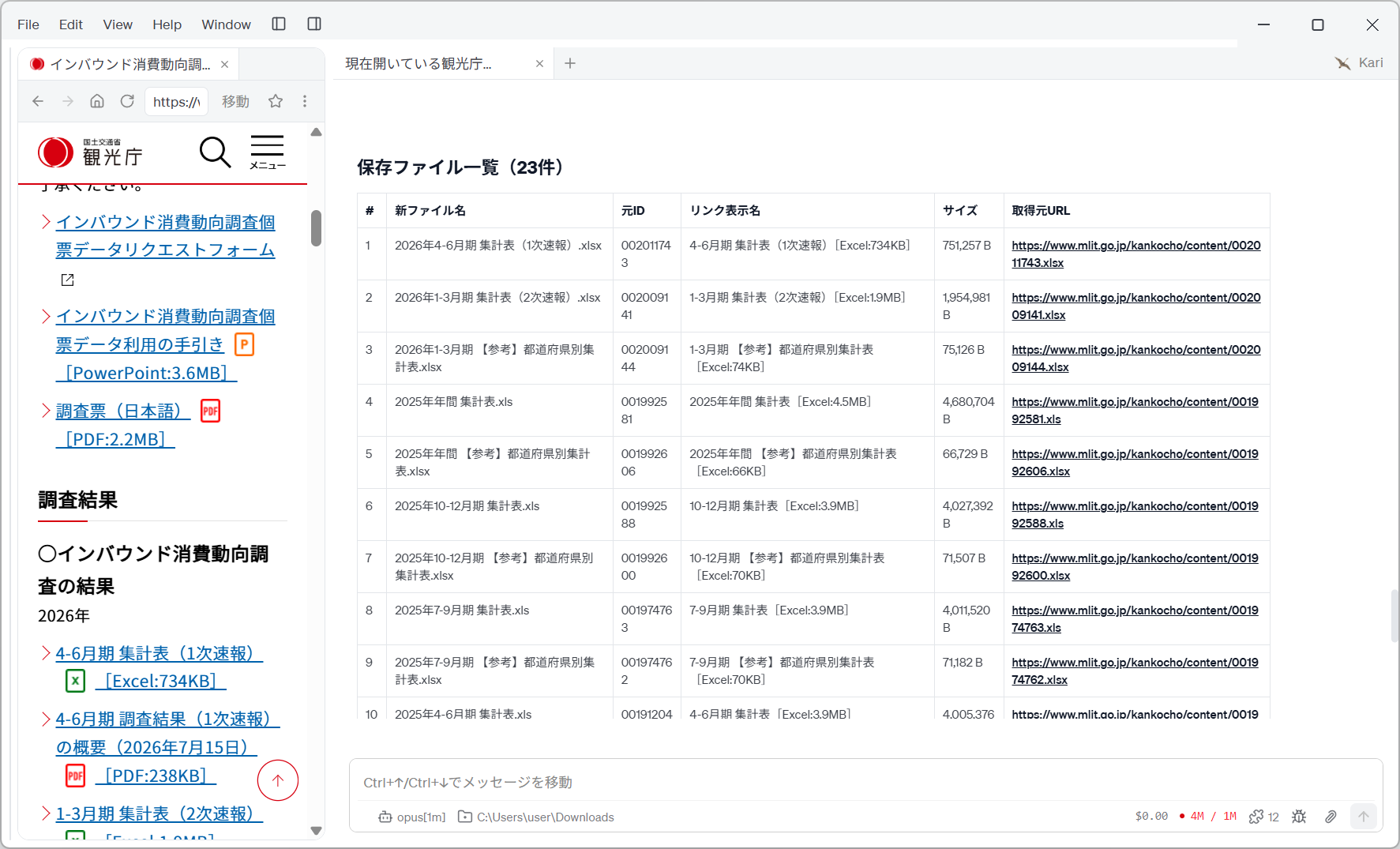Click the browser panel vertical scrollbar thumb
The image size is (1400, 849).
point(316,227)
